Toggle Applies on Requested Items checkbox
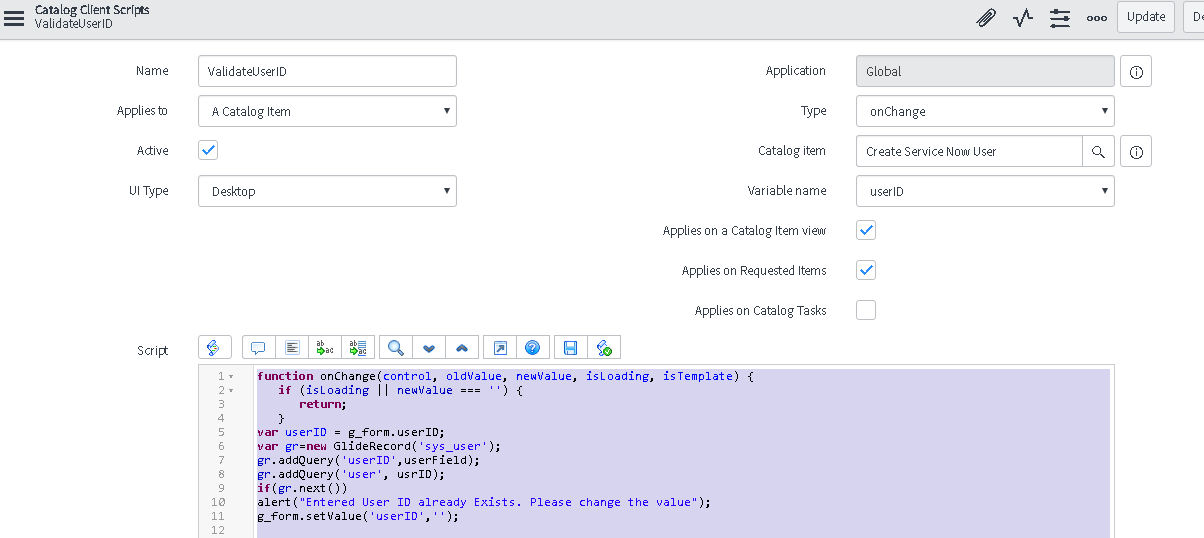Viewport: 1204px width, 538px height. [866, 270]
